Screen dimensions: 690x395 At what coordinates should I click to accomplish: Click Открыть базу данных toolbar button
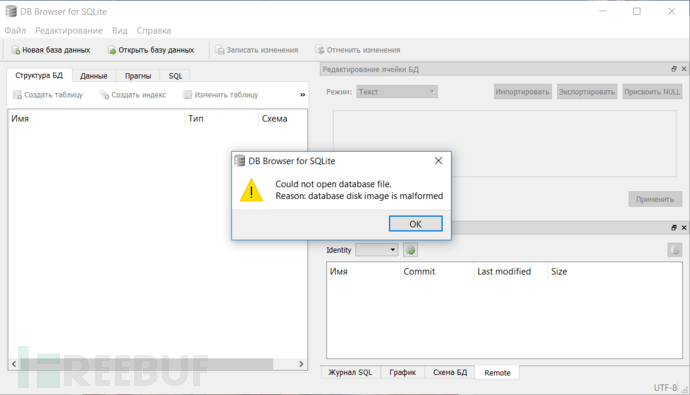(x=151, y=50)
